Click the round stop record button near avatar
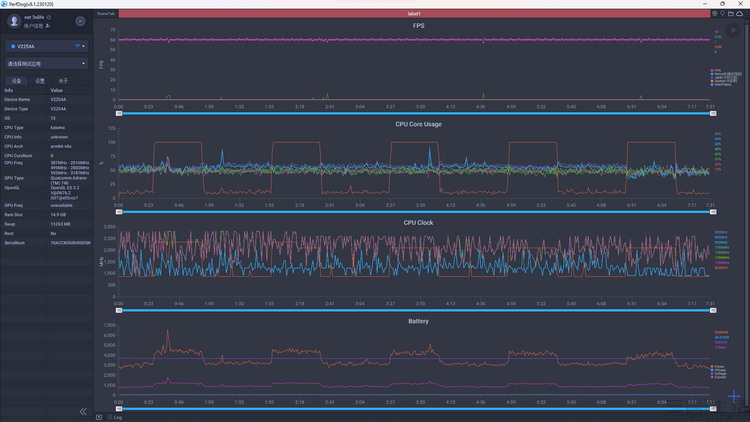The height and width of the screenshot is (422, 750). pos(80,21)
